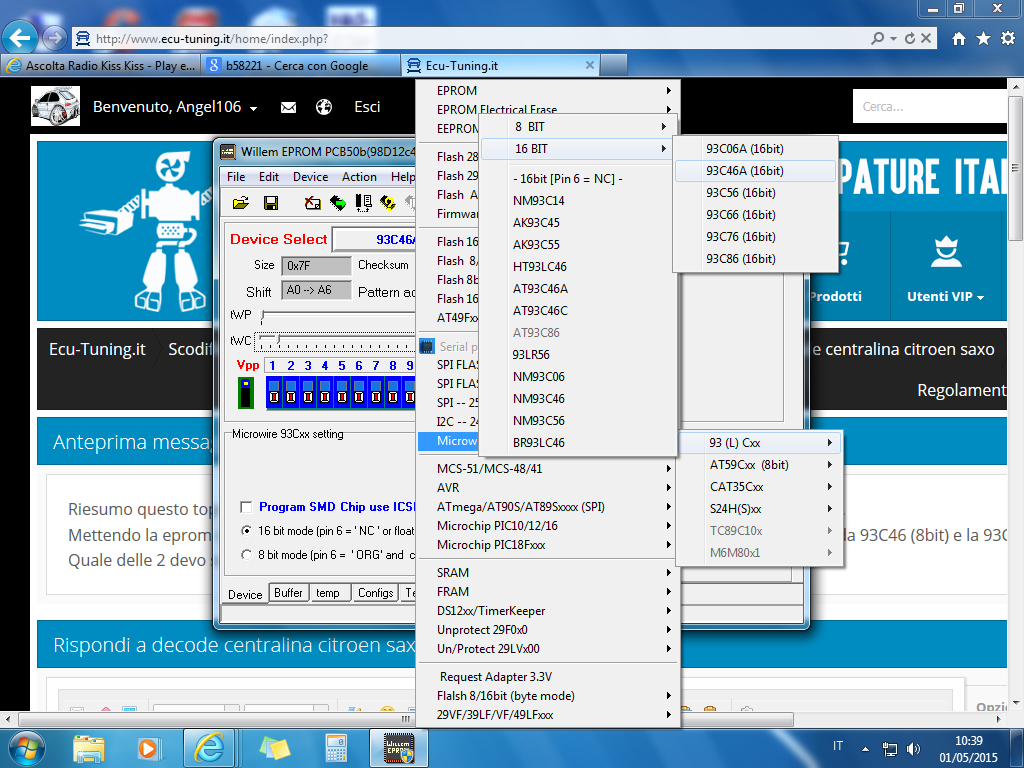1024x768 pixels.
Task: Expand the 93 (L) Cxx submenu
Action: click(x=760, y=443)
